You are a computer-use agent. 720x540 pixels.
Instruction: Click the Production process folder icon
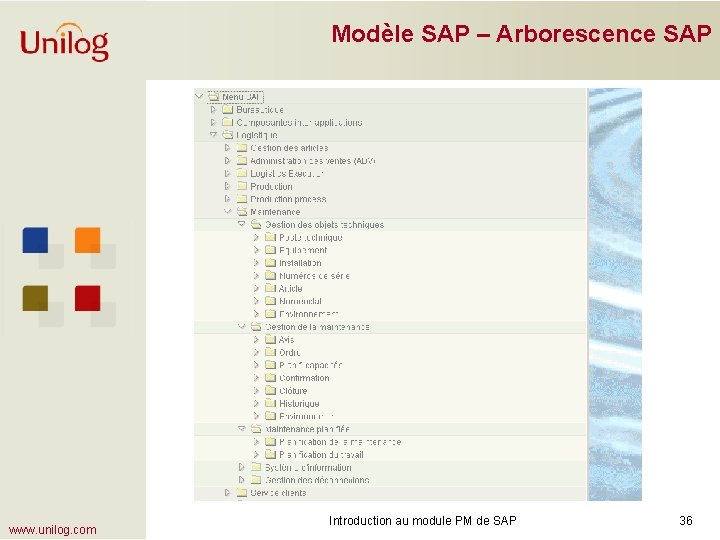click(242, 199)
